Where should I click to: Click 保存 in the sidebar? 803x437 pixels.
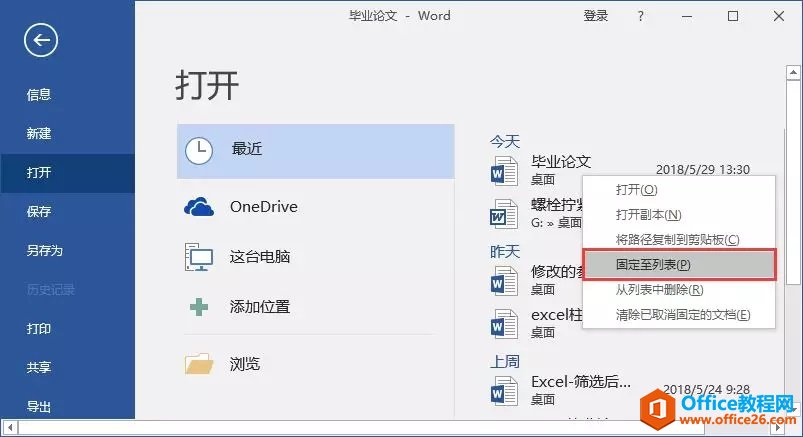pos(39,212)
